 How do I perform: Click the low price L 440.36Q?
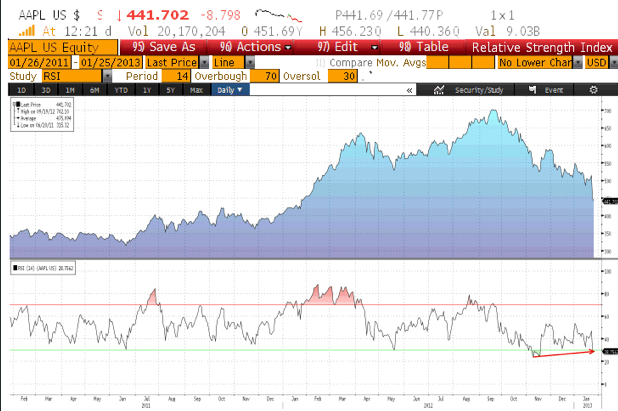coord(428,31)
